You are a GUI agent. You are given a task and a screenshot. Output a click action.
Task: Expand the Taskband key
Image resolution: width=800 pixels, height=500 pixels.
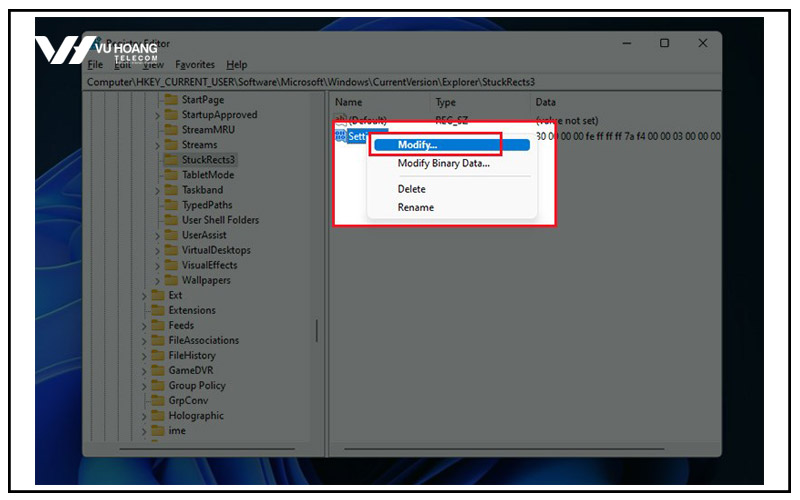(x=157, y=191)
